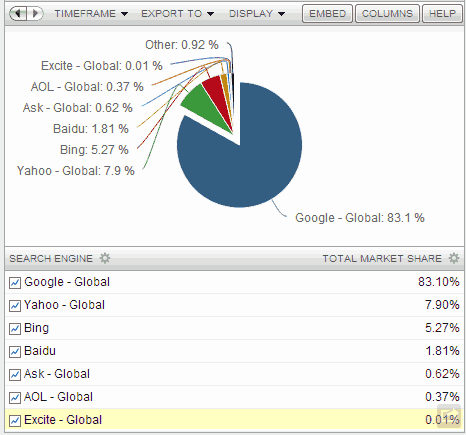Select the Ask - Global row name
Viewport: 466px width, 435px height.
tap(57, 374)
